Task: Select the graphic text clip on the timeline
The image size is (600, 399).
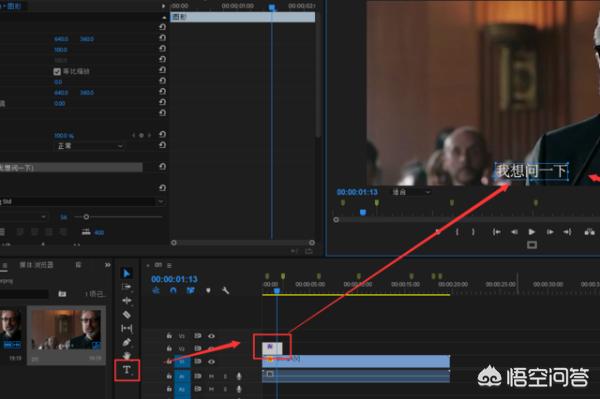Action: point(272,348)
